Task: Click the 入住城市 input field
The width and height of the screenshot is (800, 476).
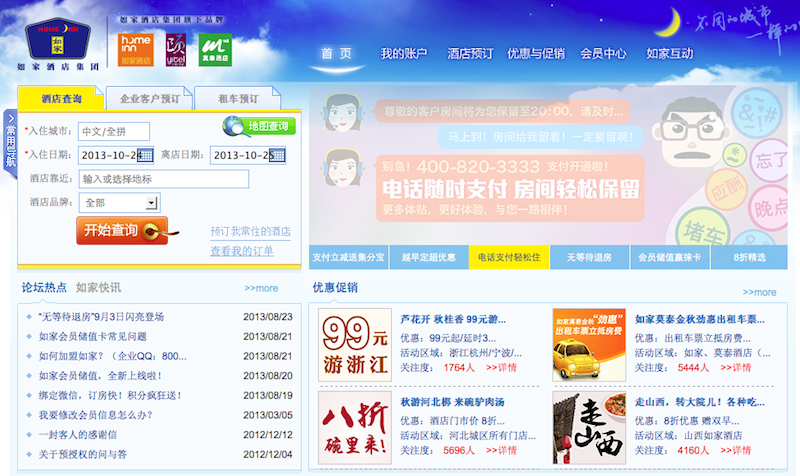Action: click(x=114, y=131)
